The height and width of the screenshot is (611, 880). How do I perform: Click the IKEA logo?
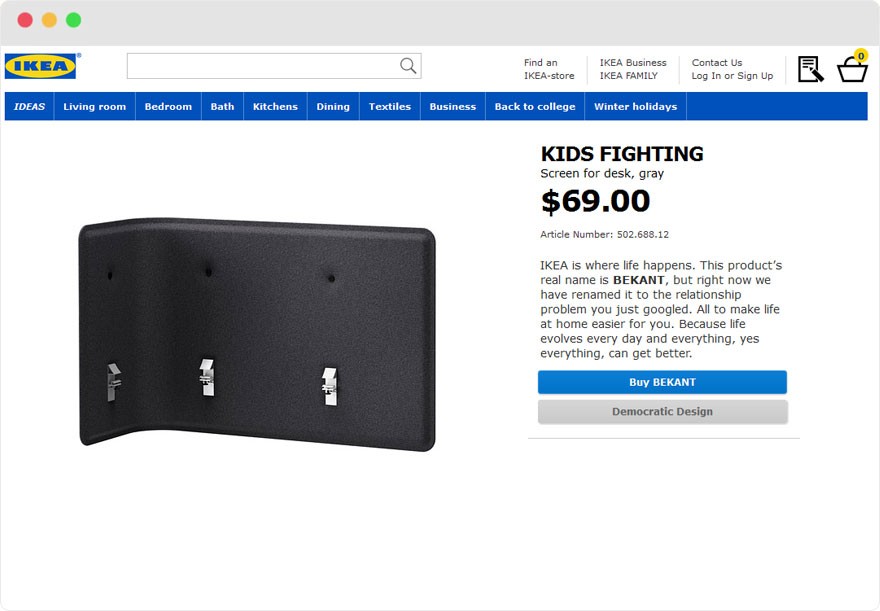(41, 67)
